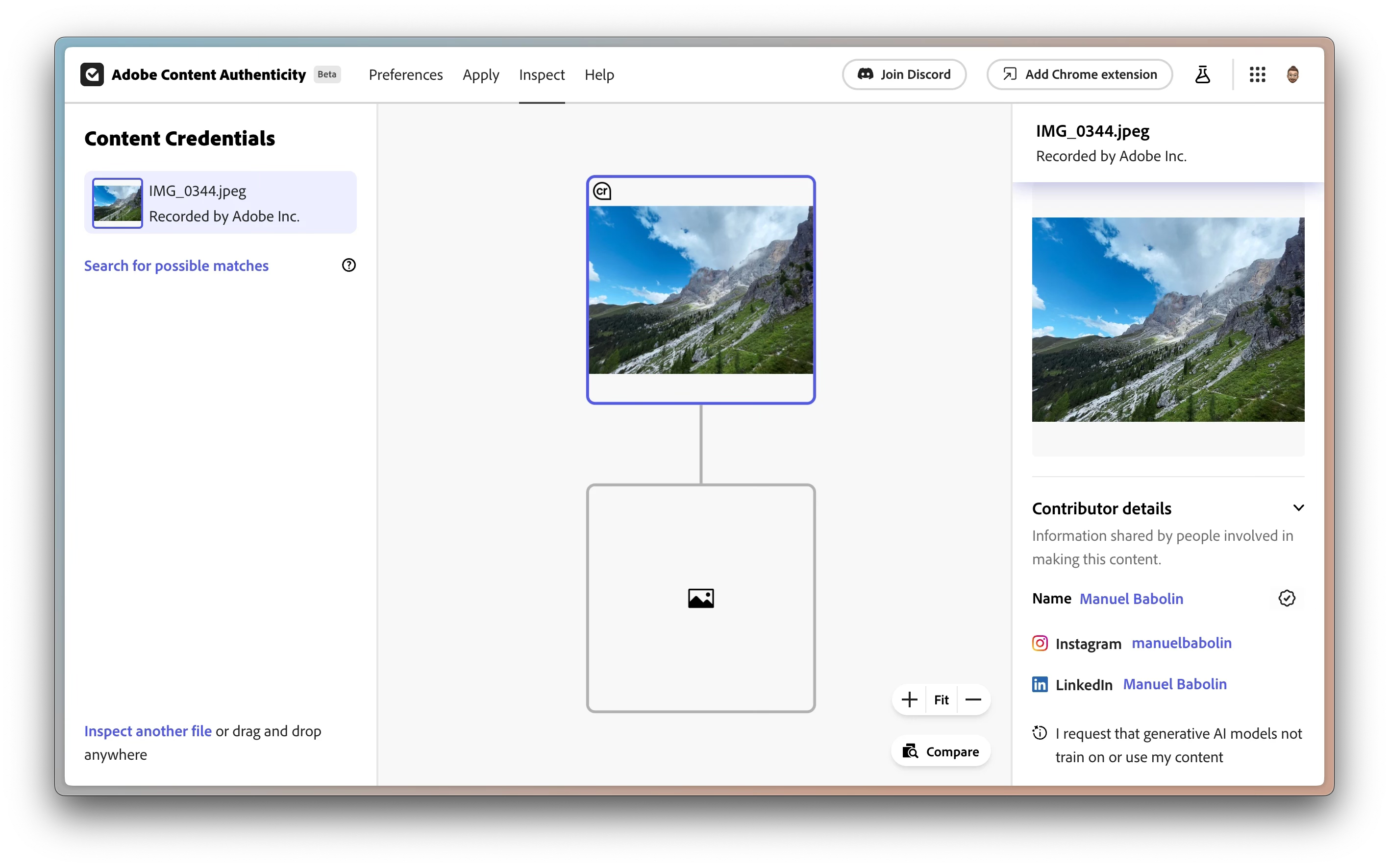This screenshot has width=1389, height=868.
Task: Open the apps grid menu icon
Action: 1257,74
